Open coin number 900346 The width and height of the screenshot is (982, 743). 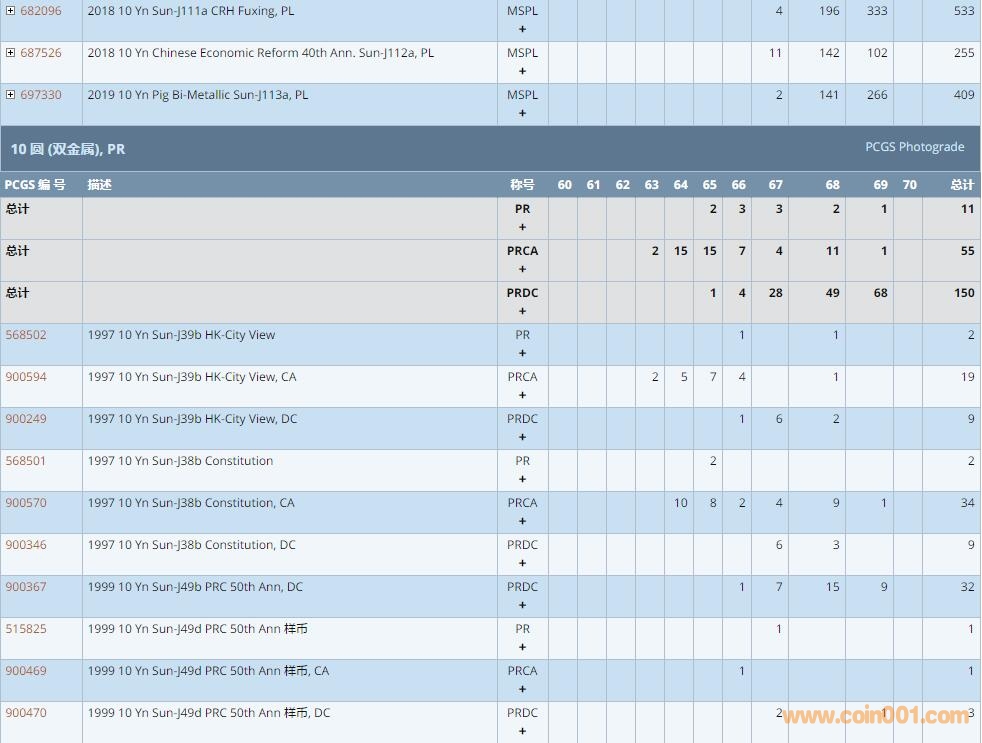click(x=26, y=545)
